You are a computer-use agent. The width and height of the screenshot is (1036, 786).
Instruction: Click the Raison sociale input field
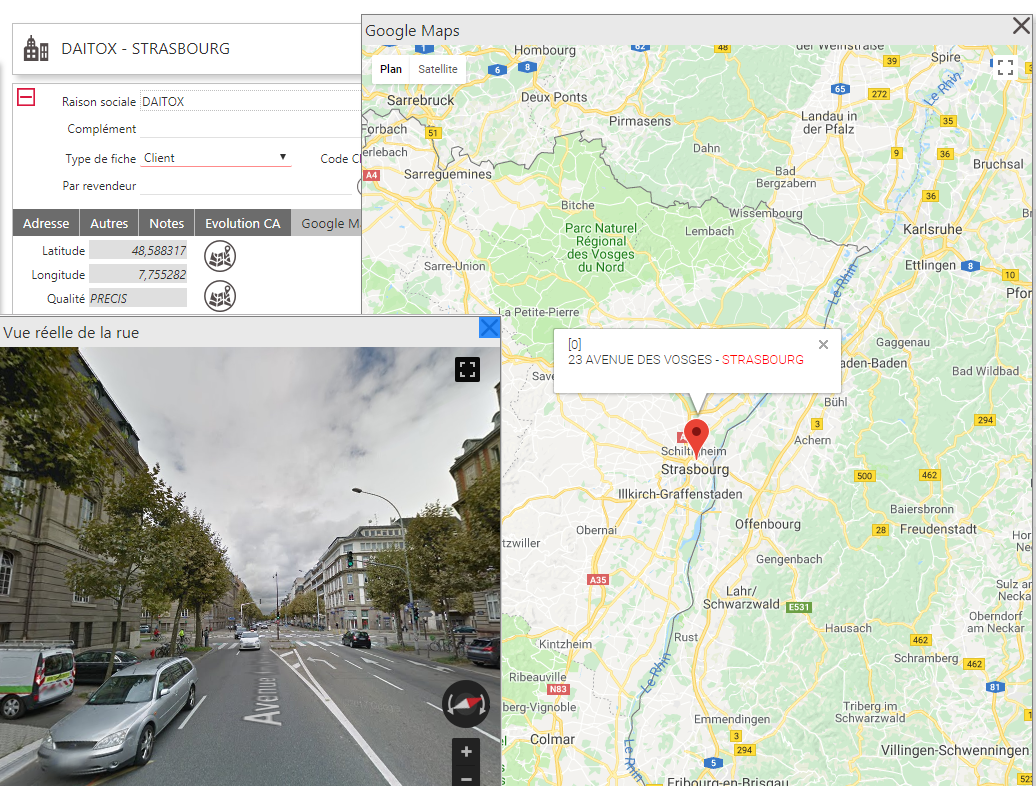click(x=251, y=101)
